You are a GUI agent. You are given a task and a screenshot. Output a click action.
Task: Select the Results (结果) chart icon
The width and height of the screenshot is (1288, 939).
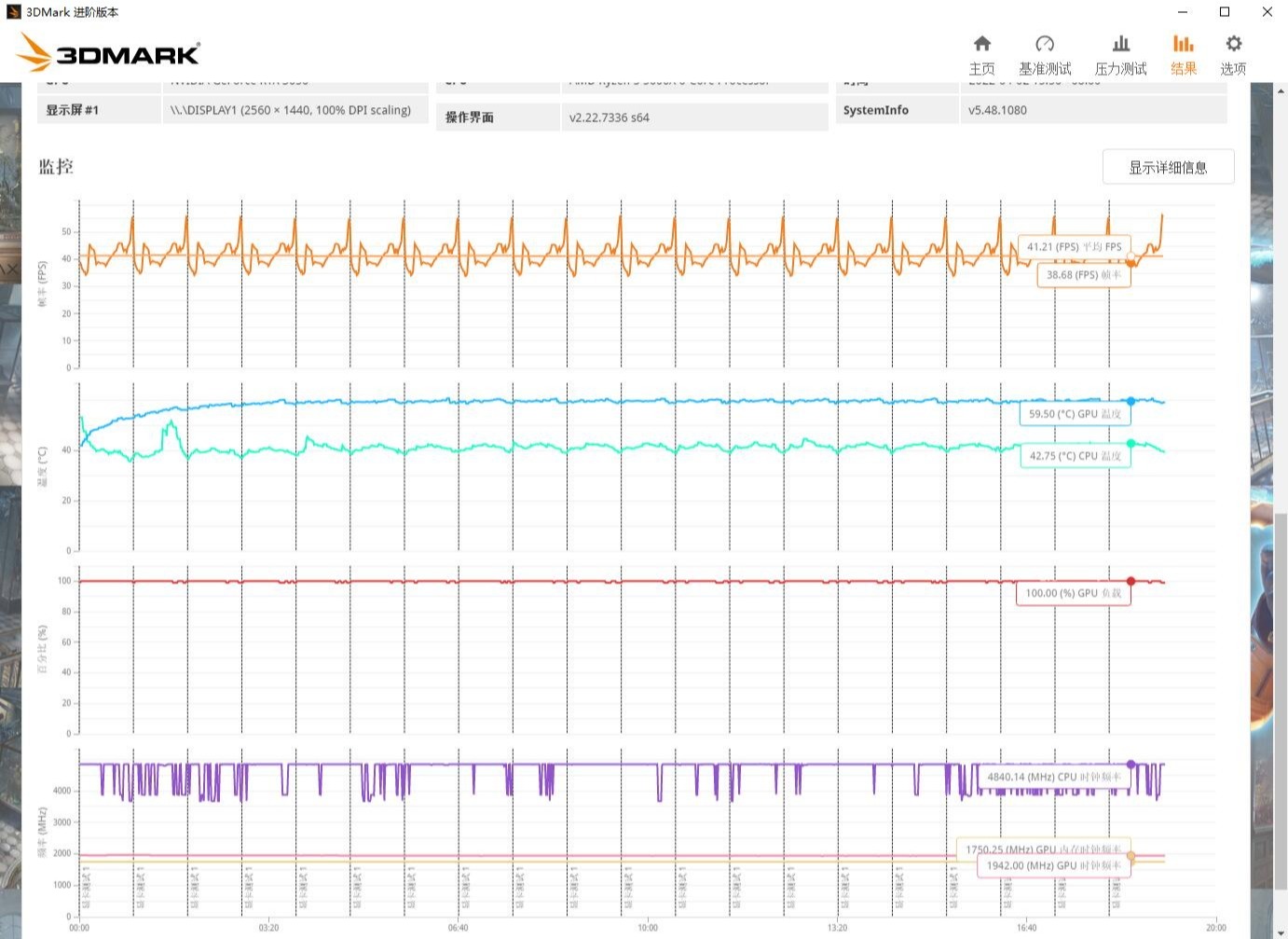pyautogui.click(x=1183, y=55)
